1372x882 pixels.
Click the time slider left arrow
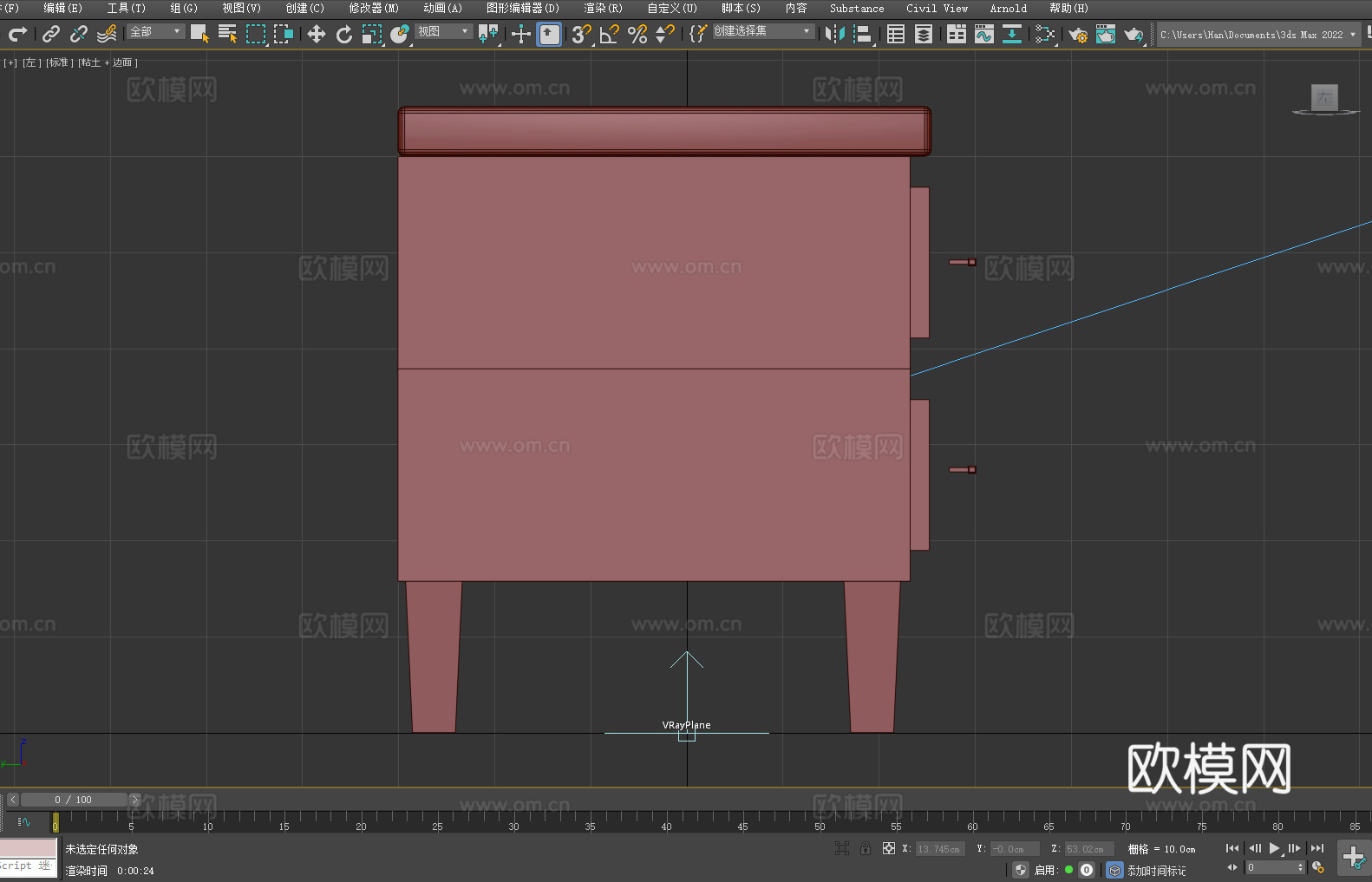pos(13,800)
